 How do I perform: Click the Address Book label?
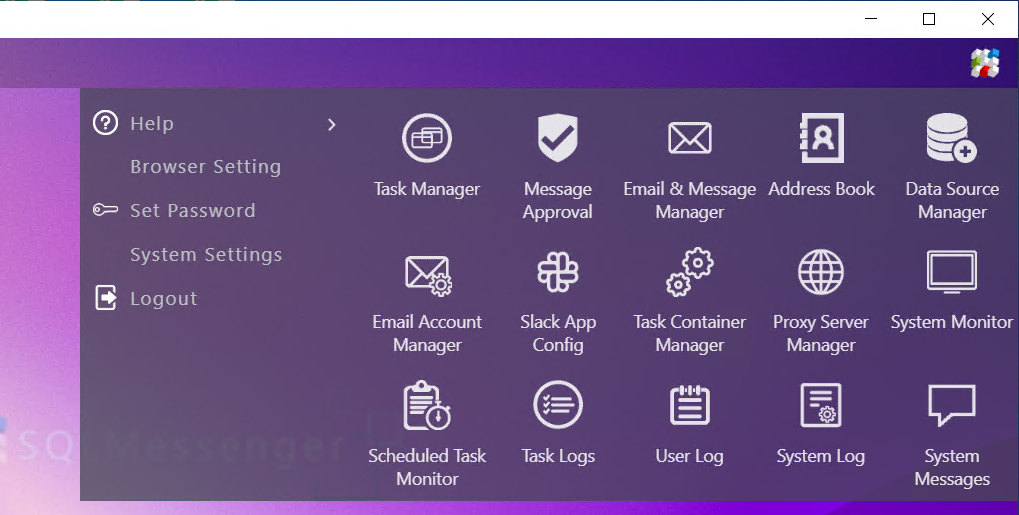pyautogui.click(x=821, y=189)
